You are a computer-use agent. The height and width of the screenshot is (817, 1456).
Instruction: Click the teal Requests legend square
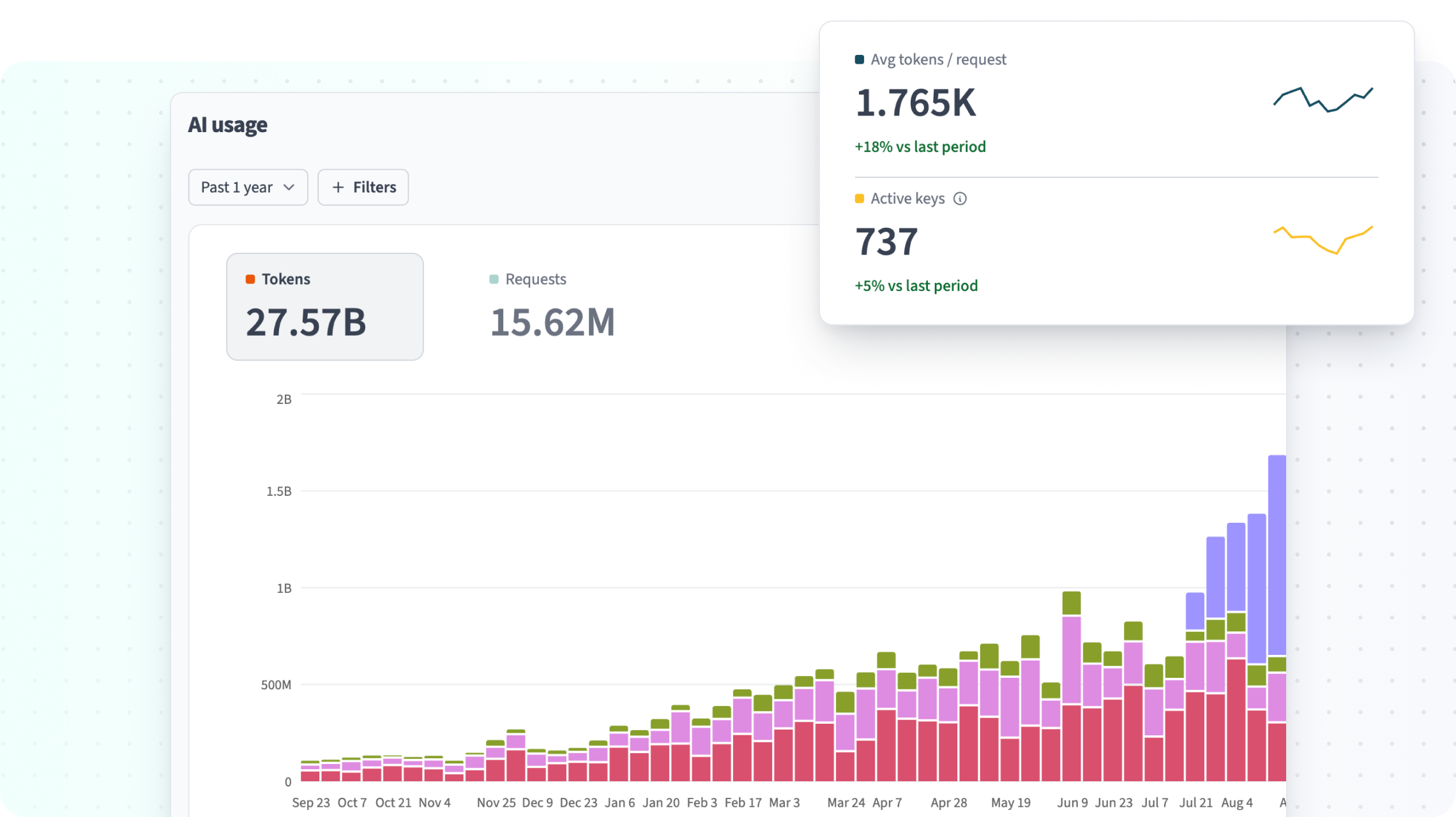[x=494, y=279]
